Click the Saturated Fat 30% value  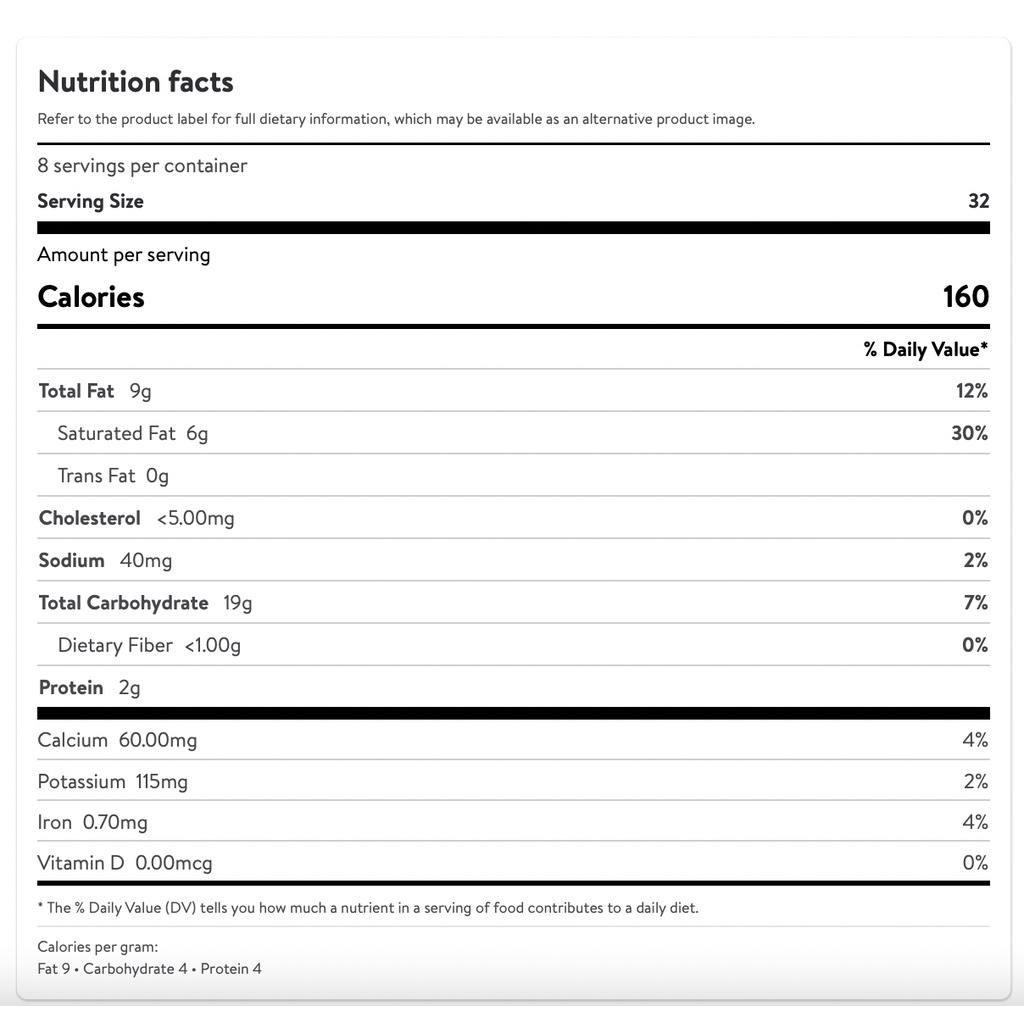[969, 433]
